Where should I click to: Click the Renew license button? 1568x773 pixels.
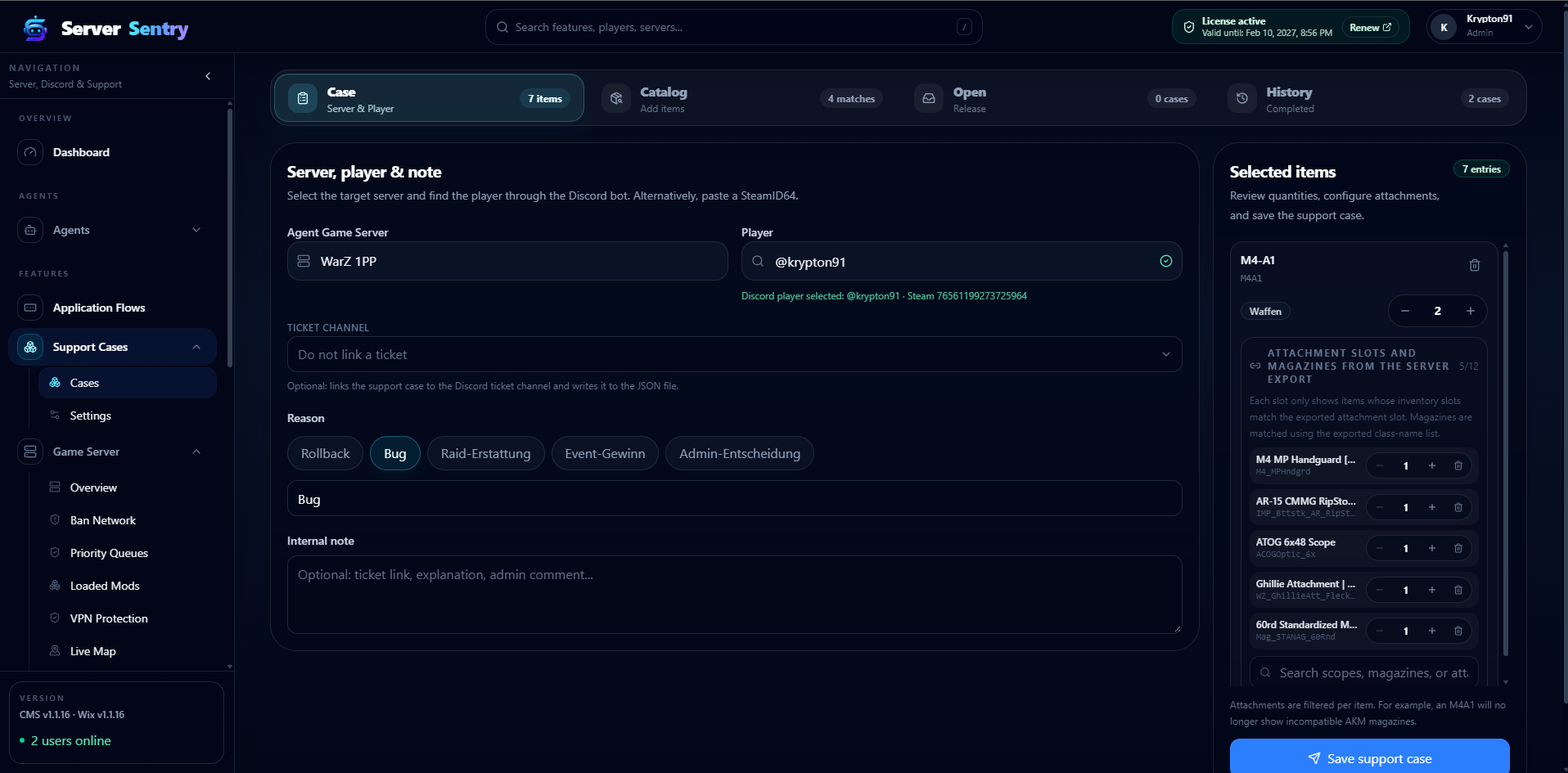point(1370,28)
